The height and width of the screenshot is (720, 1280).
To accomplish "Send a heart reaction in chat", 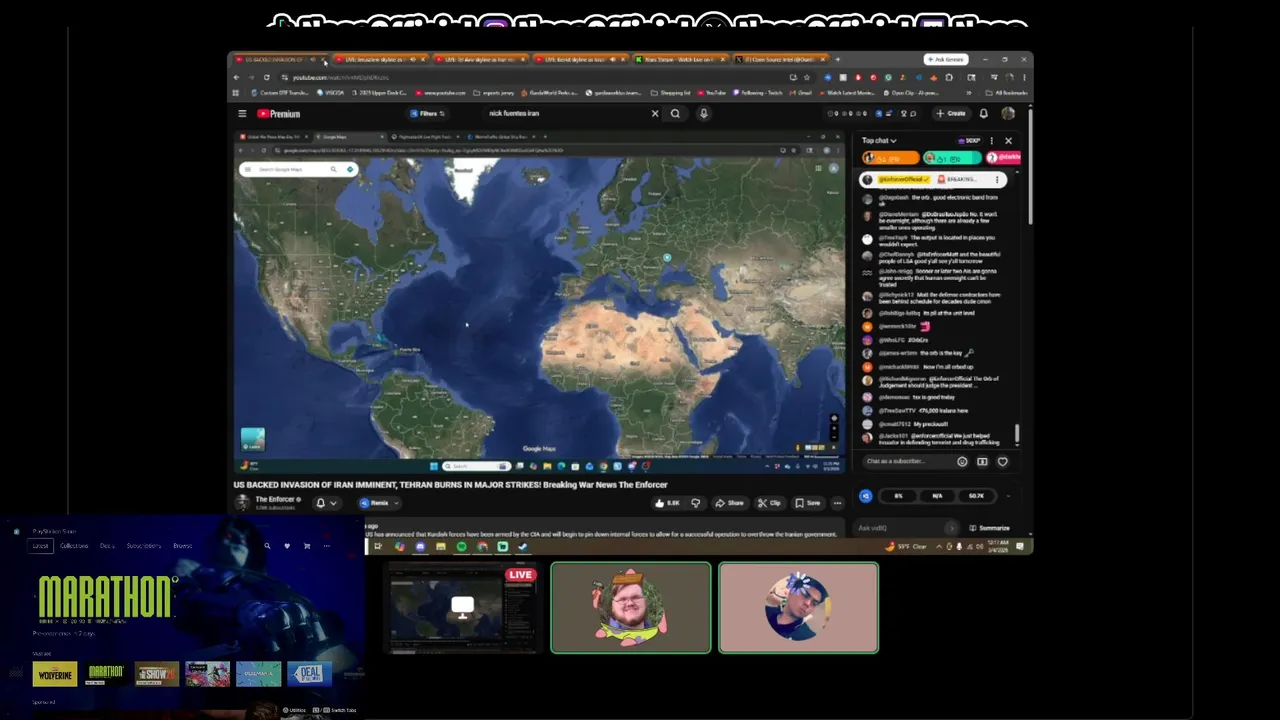I will [1002, 462].
